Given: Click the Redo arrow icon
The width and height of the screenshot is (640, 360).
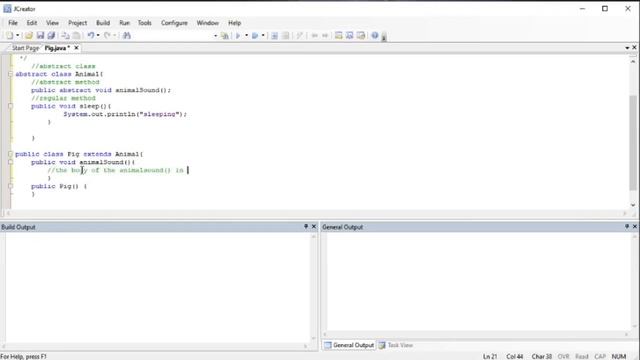Looking at the screenshot, I should click(107, 36).
